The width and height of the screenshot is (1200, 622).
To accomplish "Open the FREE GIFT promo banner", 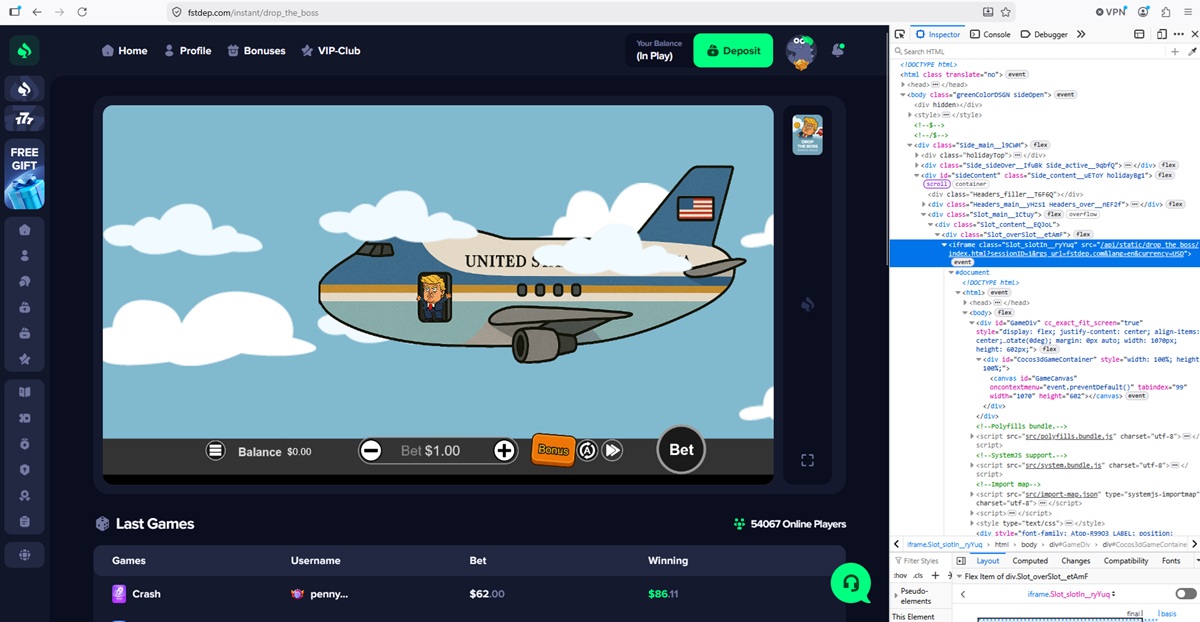I will click(x=24, y=174).
